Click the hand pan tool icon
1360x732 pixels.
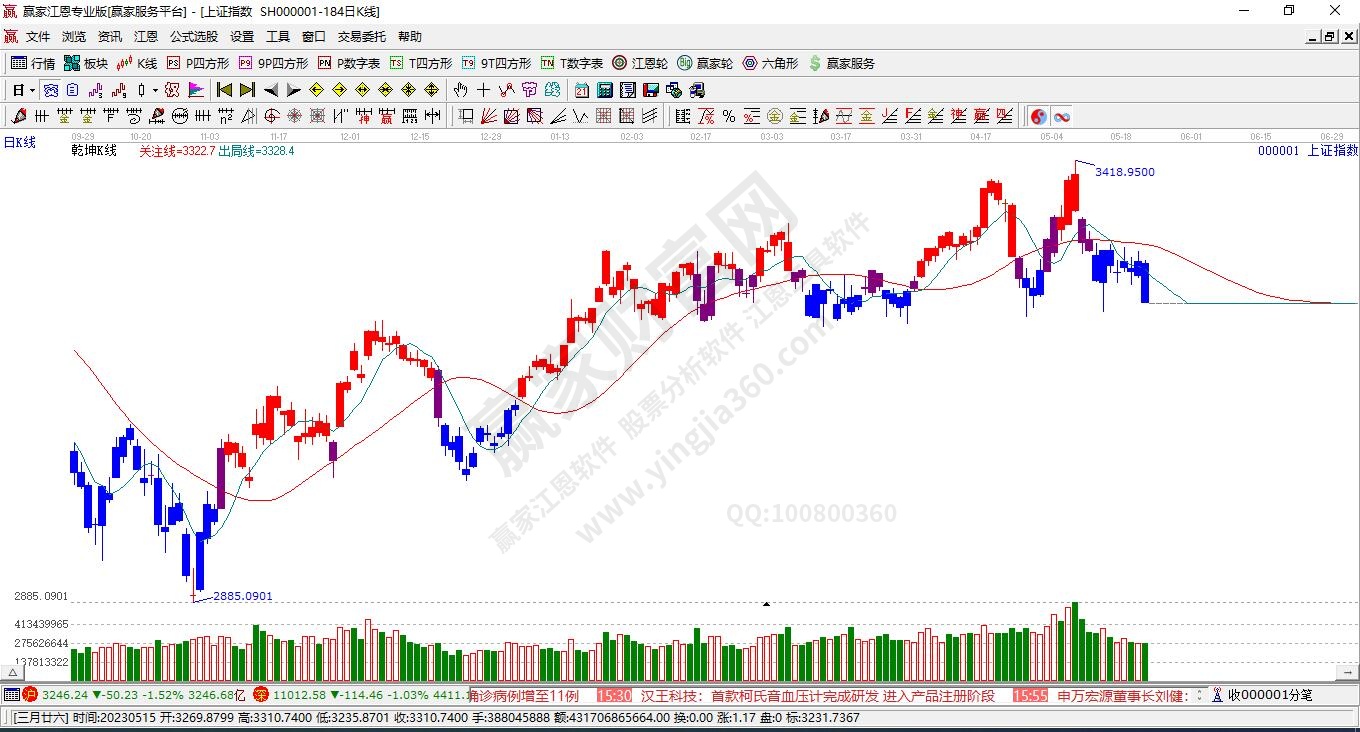pyautogui.click(x=461, y=90)
